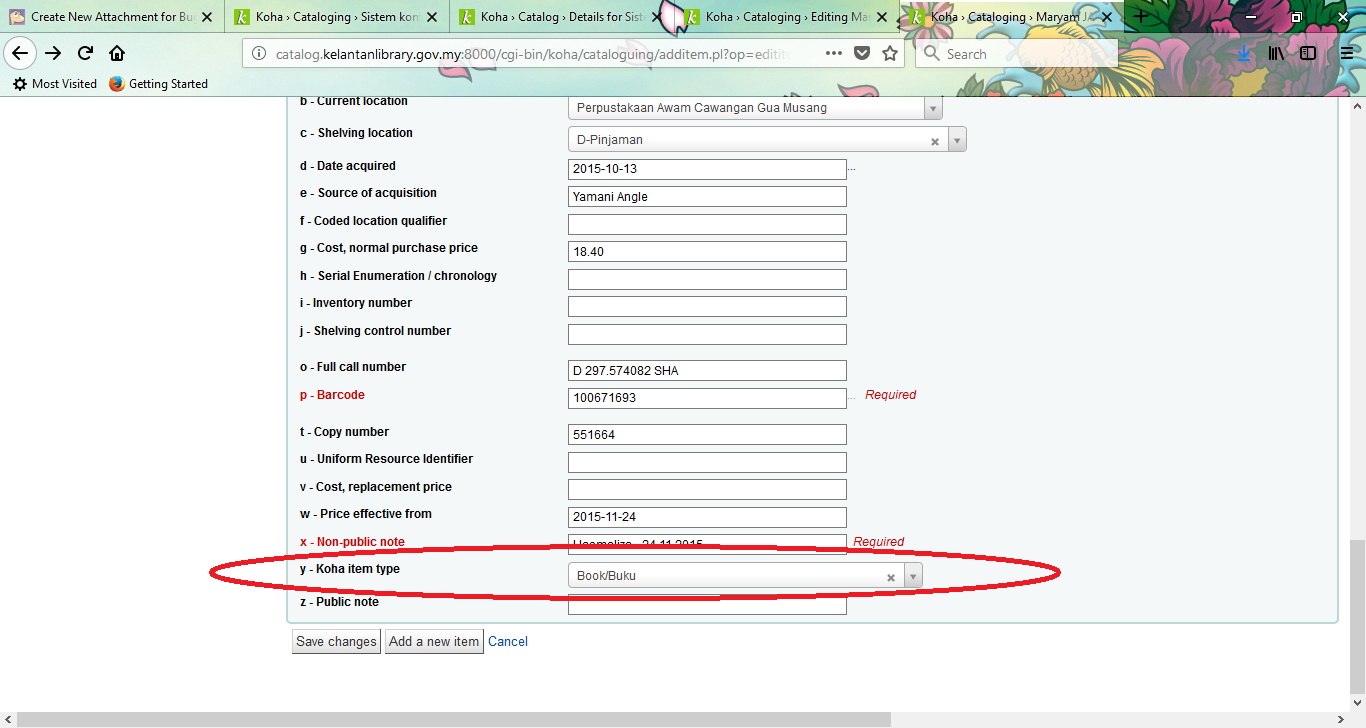The image size is (1366, 728).
Task: Reload the current Koha page
Action: point(86,54)
